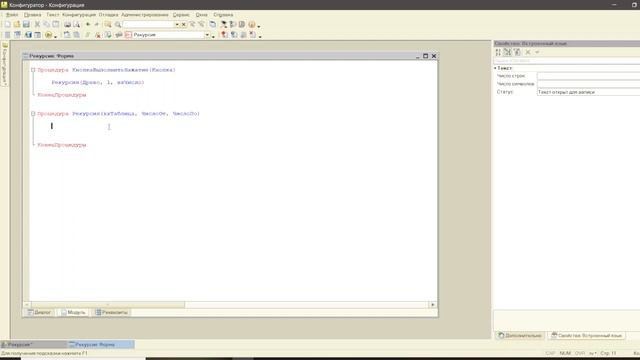Open Правка menu
The height and width of the screenshot is (360, 640).
(33, 15)
